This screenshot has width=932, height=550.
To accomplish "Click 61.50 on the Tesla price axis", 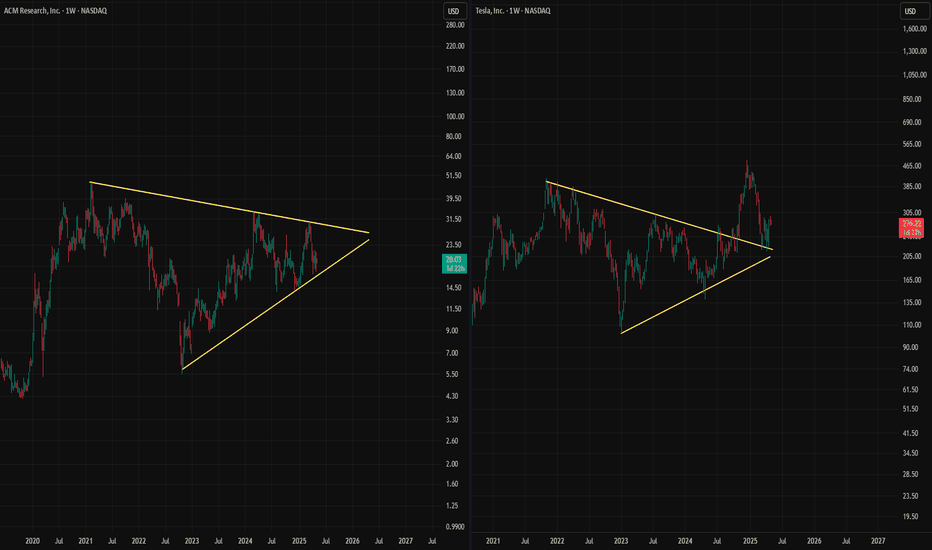I will pyautogui.click(x=910, y=389).
